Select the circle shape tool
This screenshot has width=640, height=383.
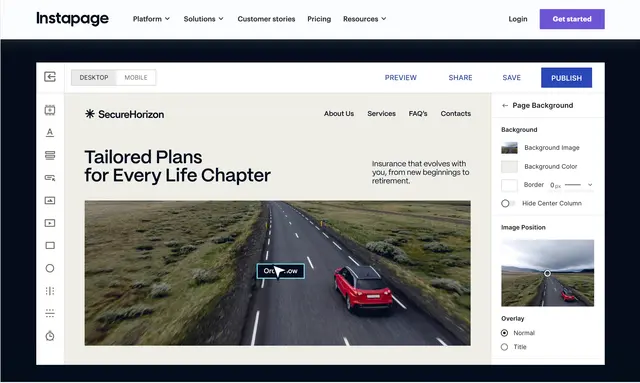point(50,268)
